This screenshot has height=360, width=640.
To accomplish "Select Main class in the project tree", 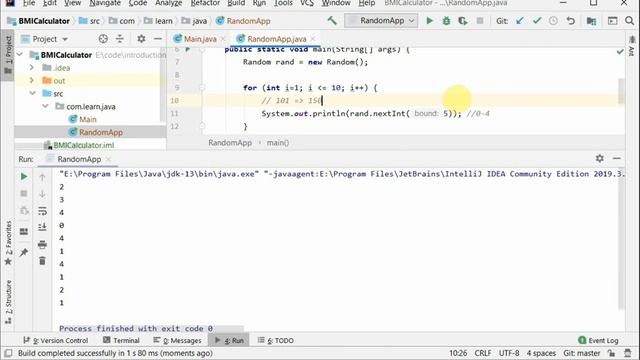I will (88, 119).
